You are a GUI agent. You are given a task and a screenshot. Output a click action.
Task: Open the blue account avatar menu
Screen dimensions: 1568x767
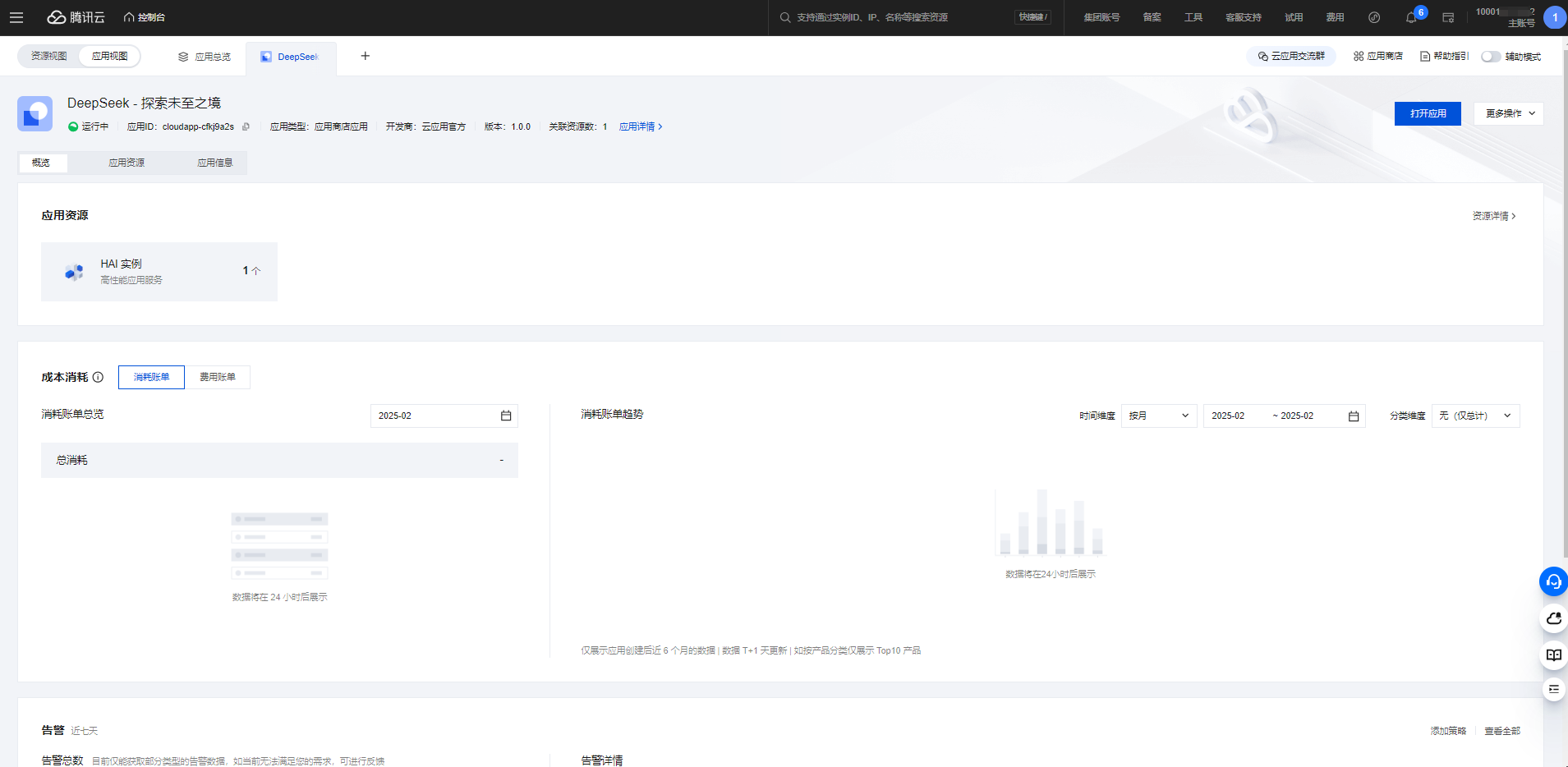coord(1555,17)
